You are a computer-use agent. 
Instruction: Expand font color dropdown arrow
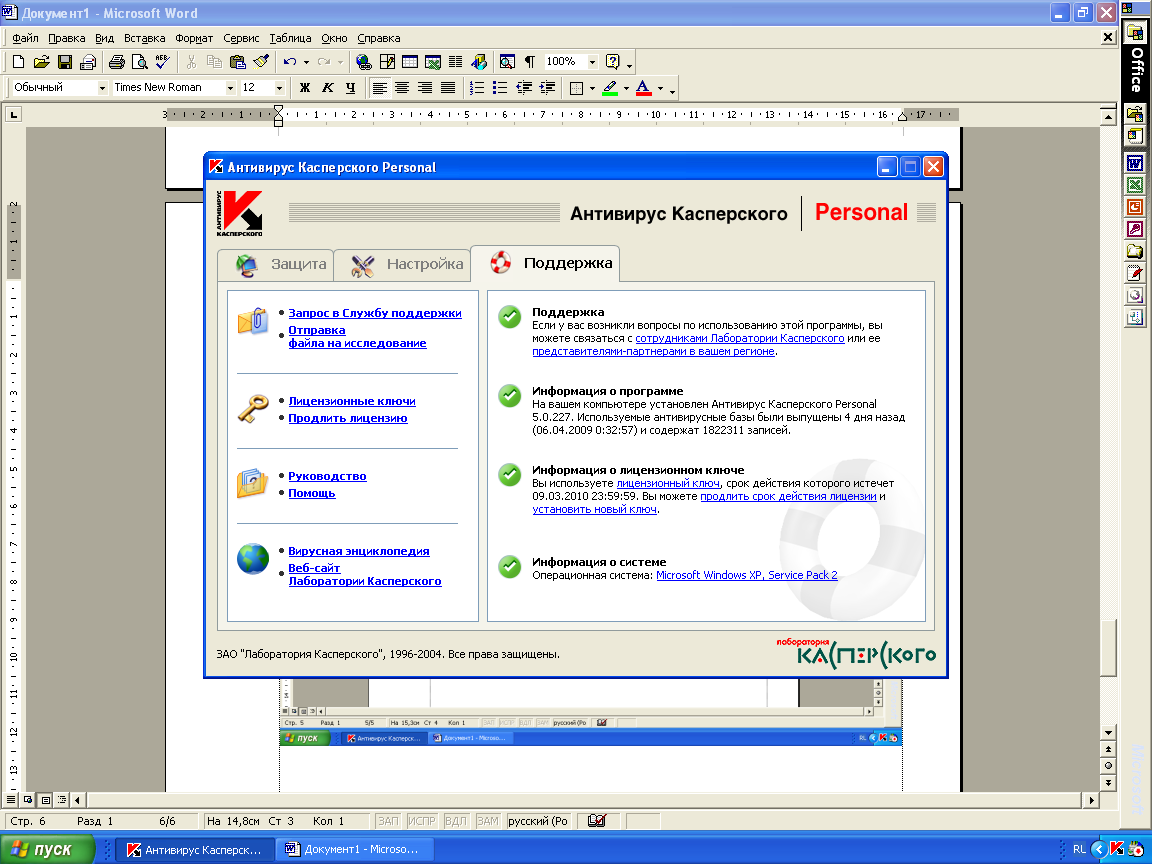tap(660, 88)
